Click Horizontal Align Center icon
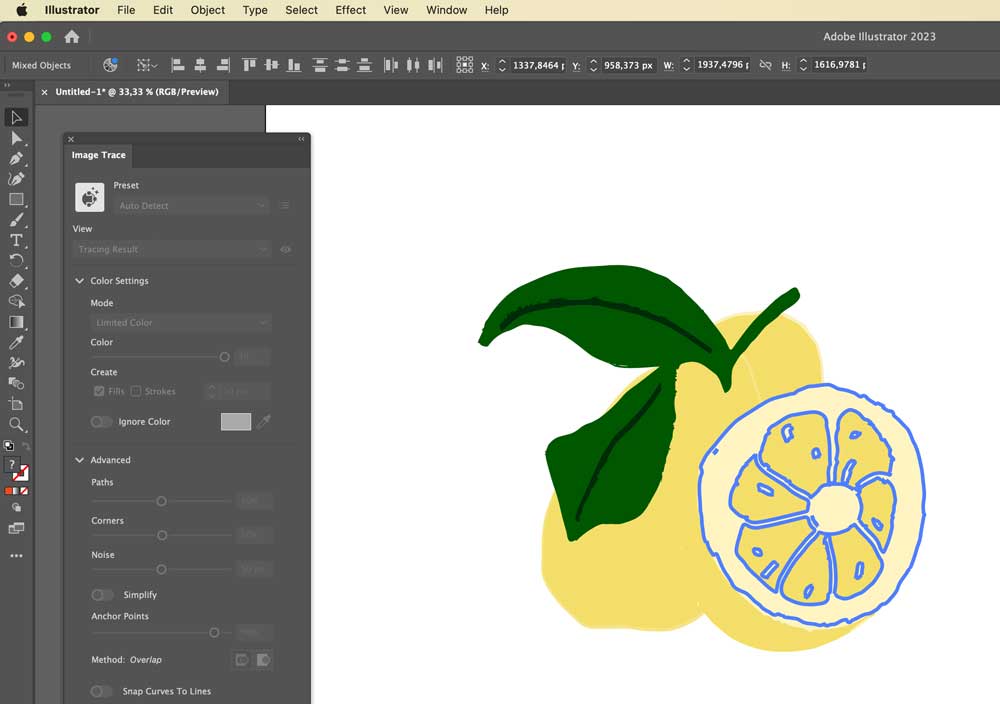 point(200,64)
